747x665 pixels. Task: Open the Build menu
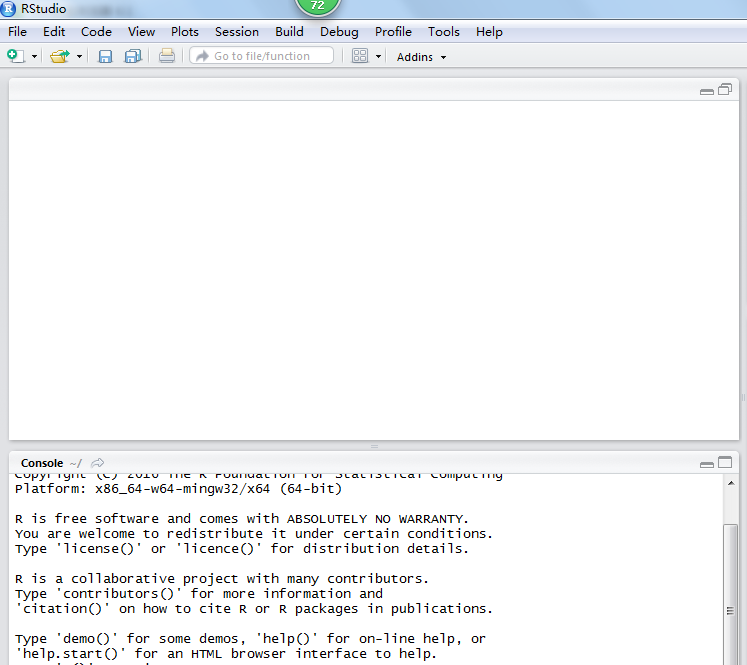[289, 32]
